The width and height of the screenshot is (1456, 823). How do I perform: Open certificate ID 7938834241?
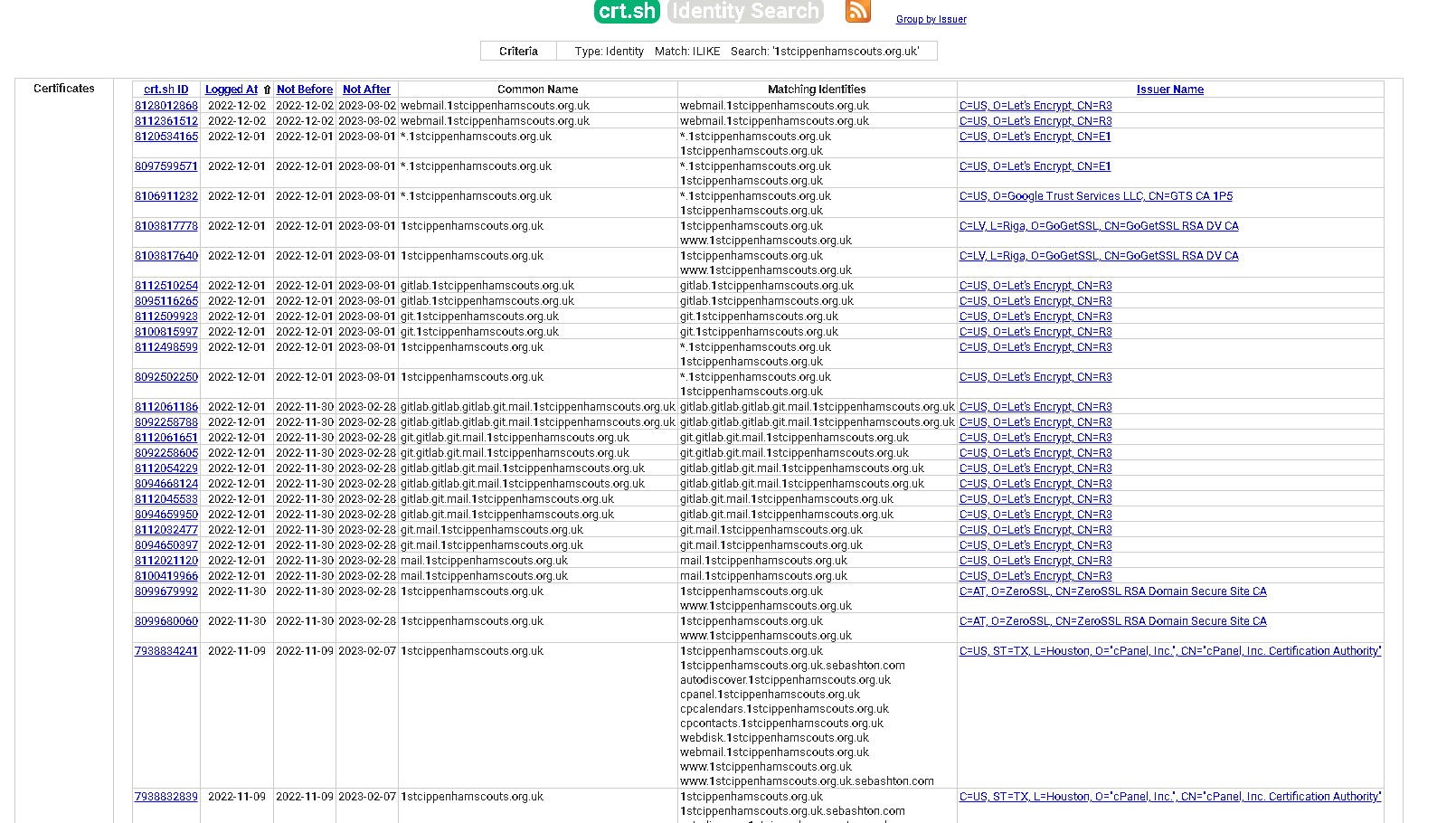pos(166,651)
